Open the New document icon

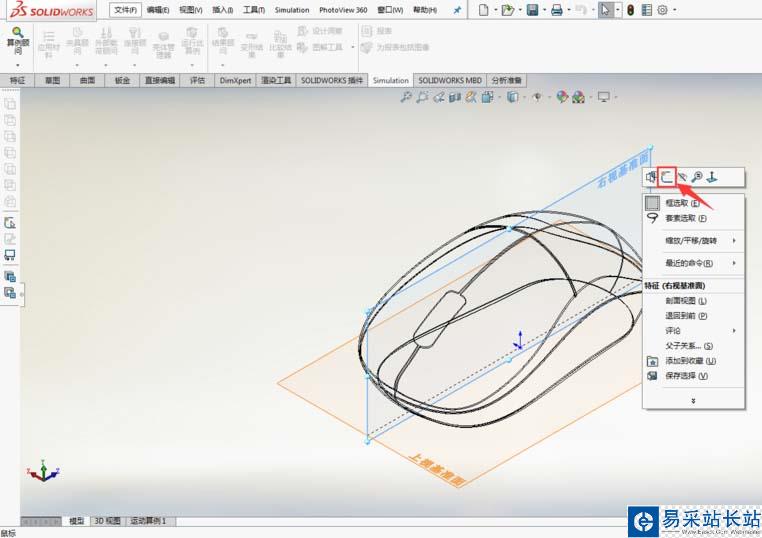coord(483,10)
